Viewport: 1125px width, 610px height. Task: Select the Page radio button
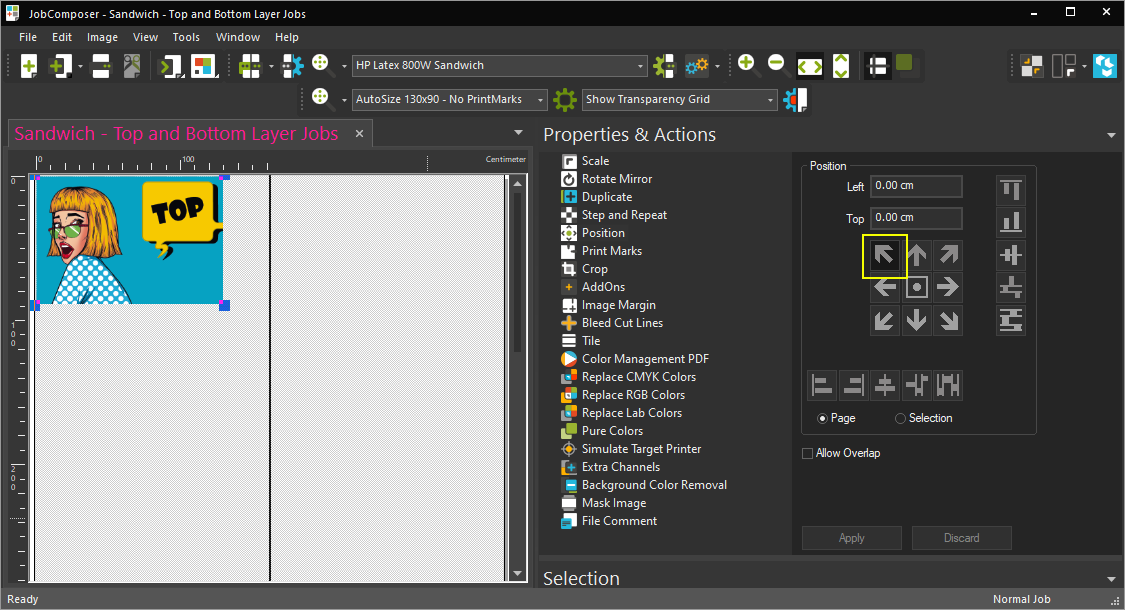822,418
